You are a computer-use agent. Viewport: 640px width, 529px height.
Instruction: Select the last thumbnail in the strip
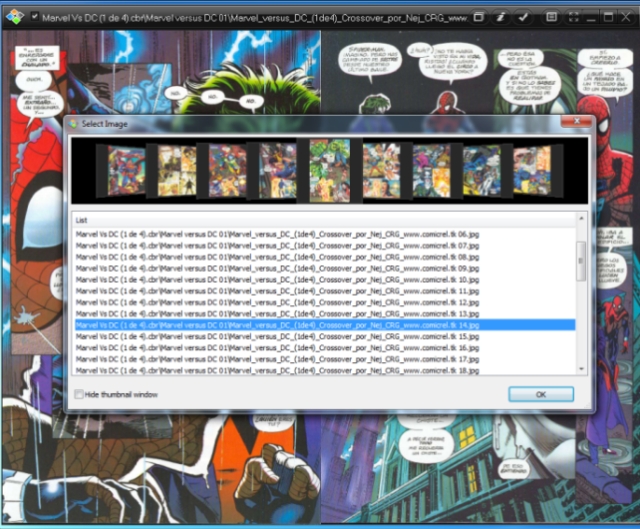(532, 171)
